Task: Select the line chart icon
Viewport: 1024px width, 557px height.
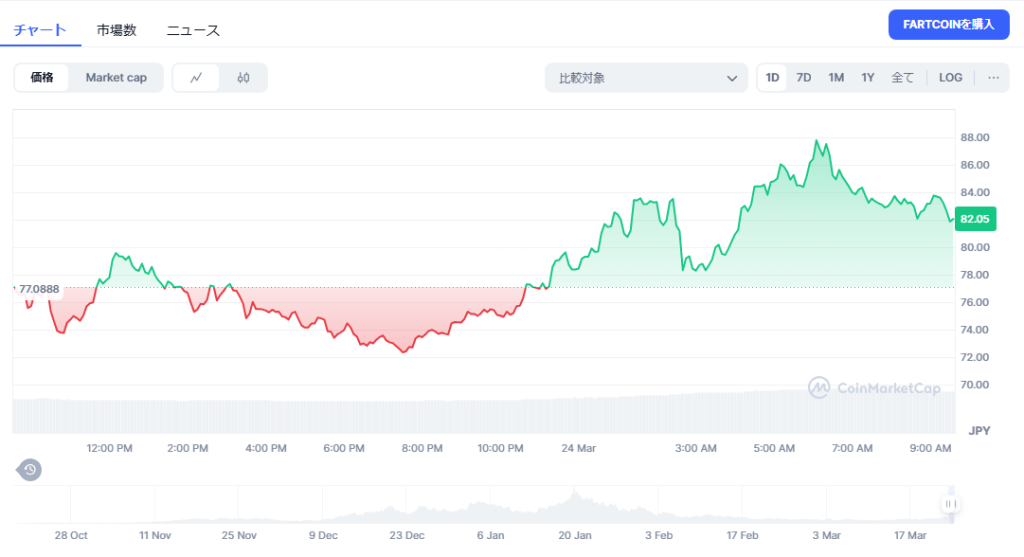Action: [x=197, y=78]
